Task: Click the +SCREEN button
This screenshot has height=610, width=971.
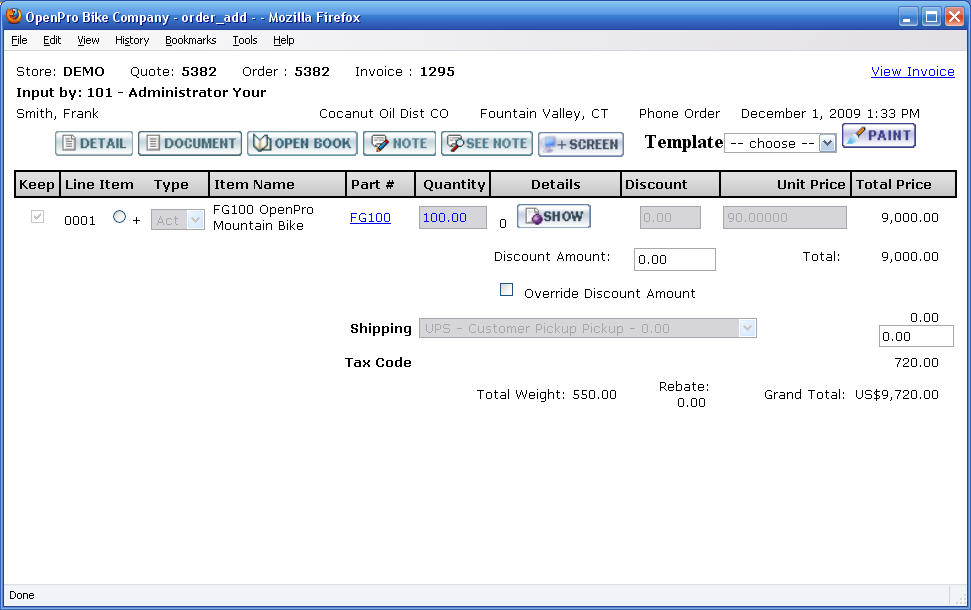Action: (580, 145)
